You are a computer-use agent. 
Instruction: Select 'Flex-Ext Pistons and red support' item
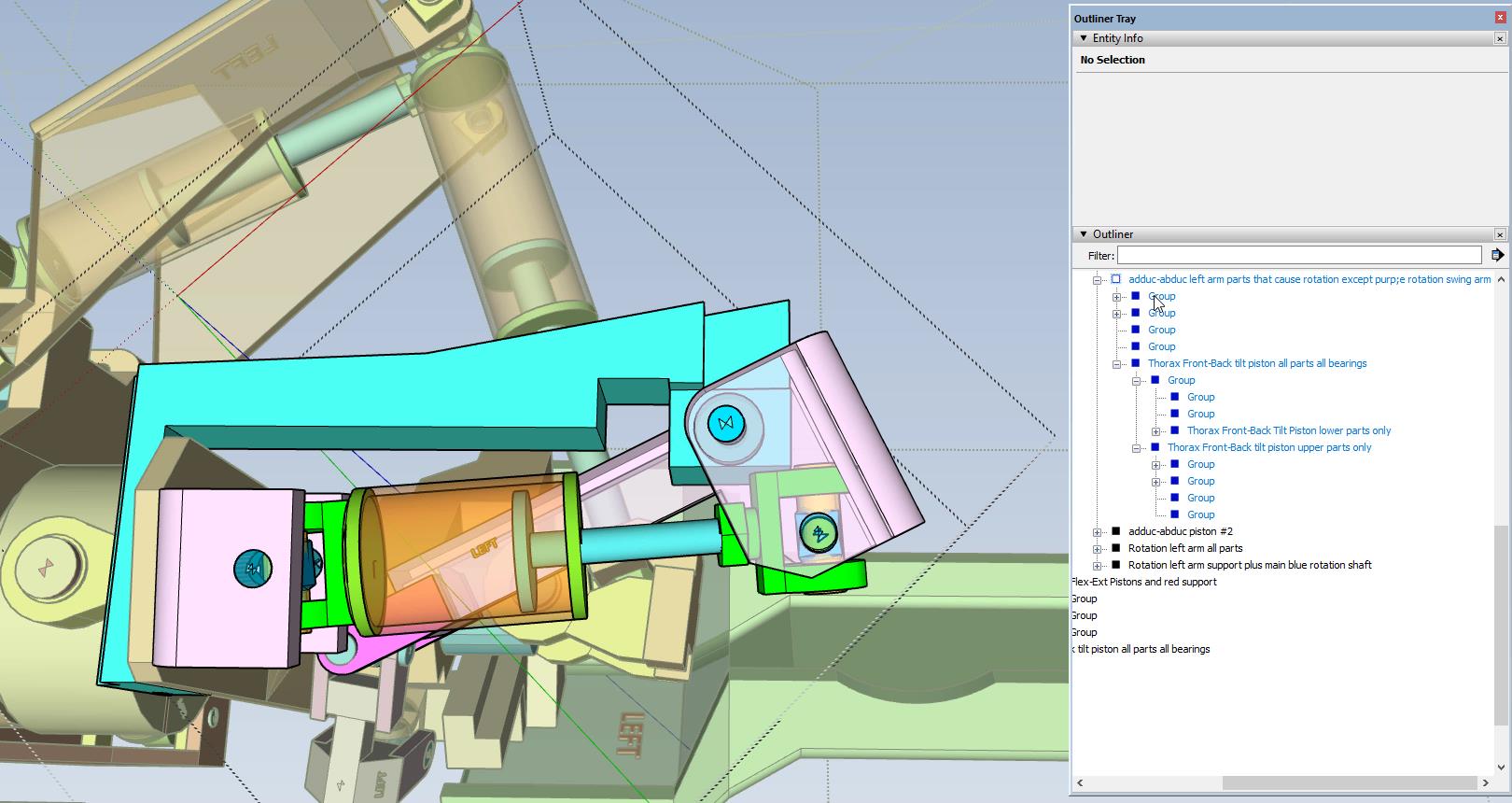pos(1145,582)
